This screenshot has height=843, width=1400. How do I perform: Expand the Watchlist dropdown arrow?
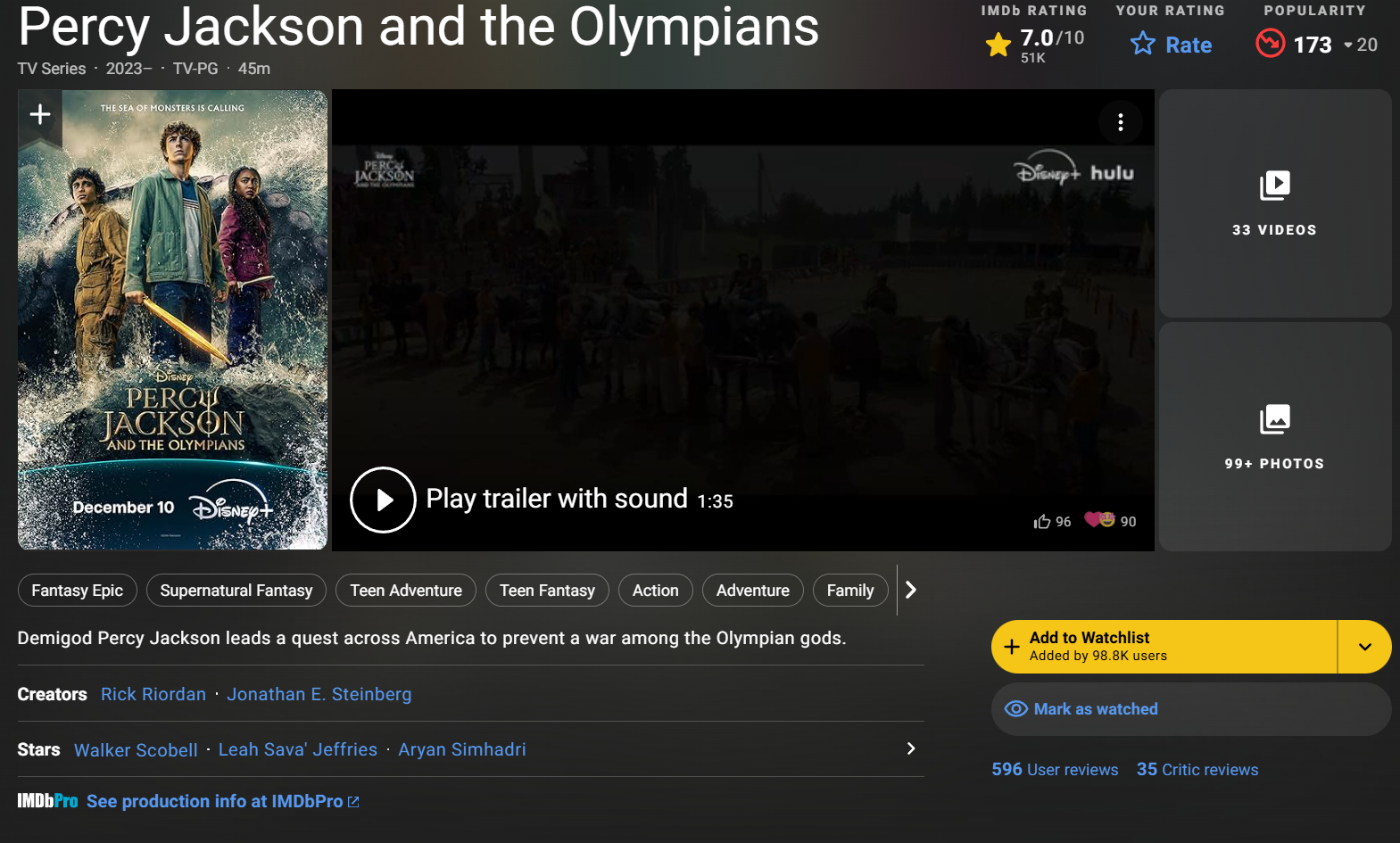pyautogui.click(x=1364, y=647)
